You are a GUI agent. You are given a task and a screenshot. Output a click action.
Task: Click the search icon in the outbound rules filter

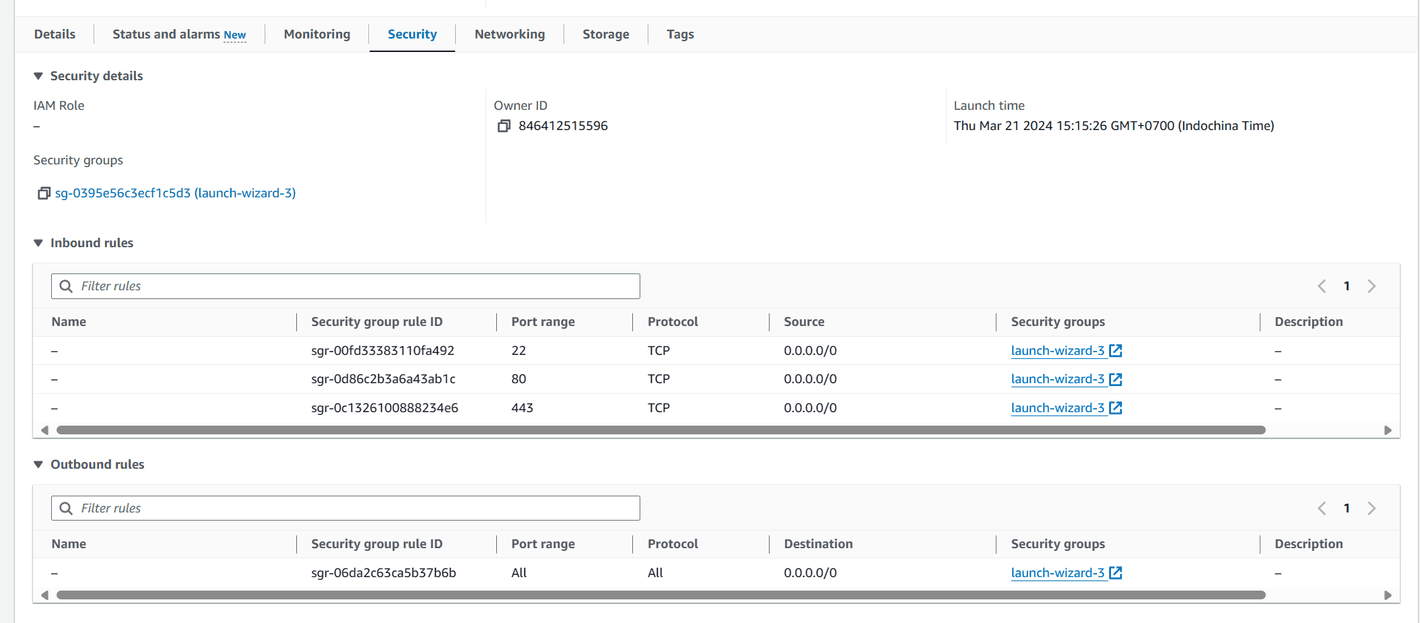tap(66, 508)
